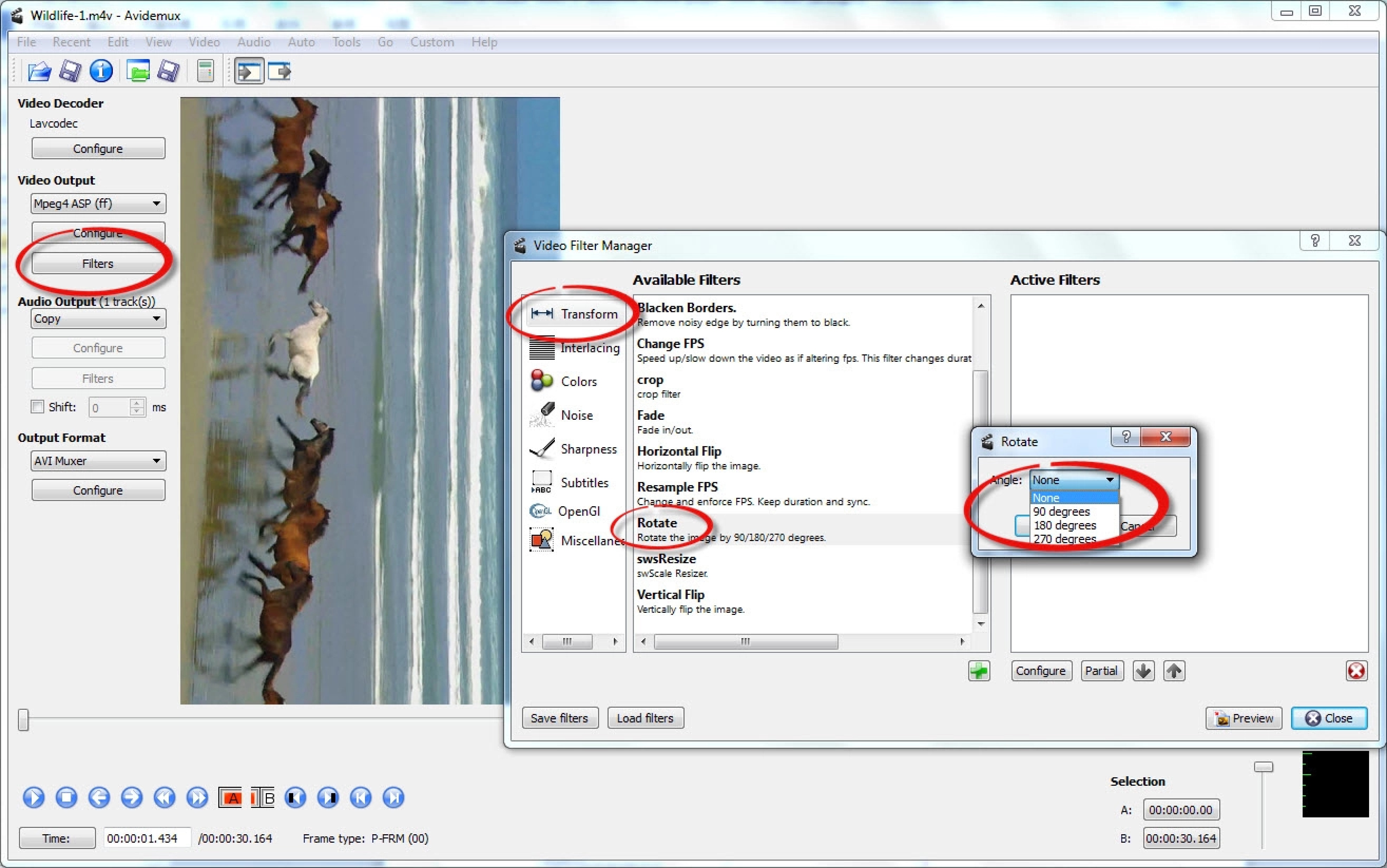Remove active filter with red X icon
This screenshot has height=868, width=1387.
(1356, 670)
